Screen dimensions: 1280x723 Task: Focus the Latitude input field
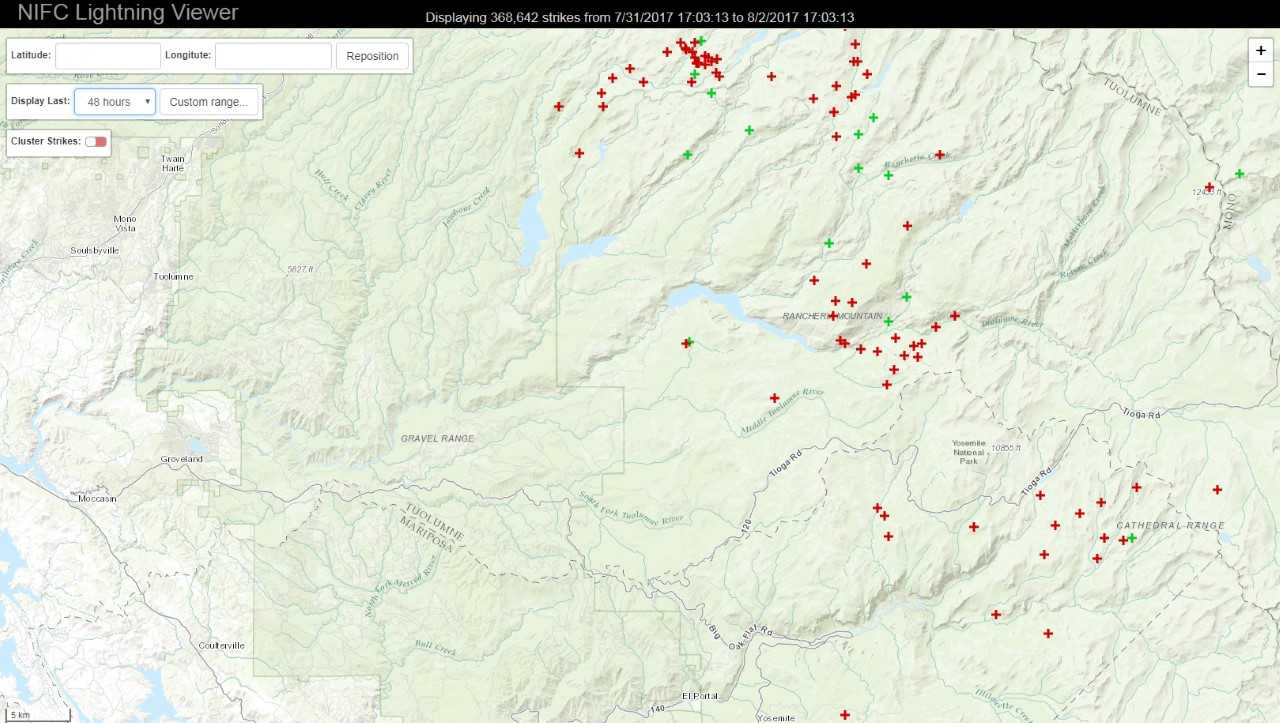coord(108,56)
